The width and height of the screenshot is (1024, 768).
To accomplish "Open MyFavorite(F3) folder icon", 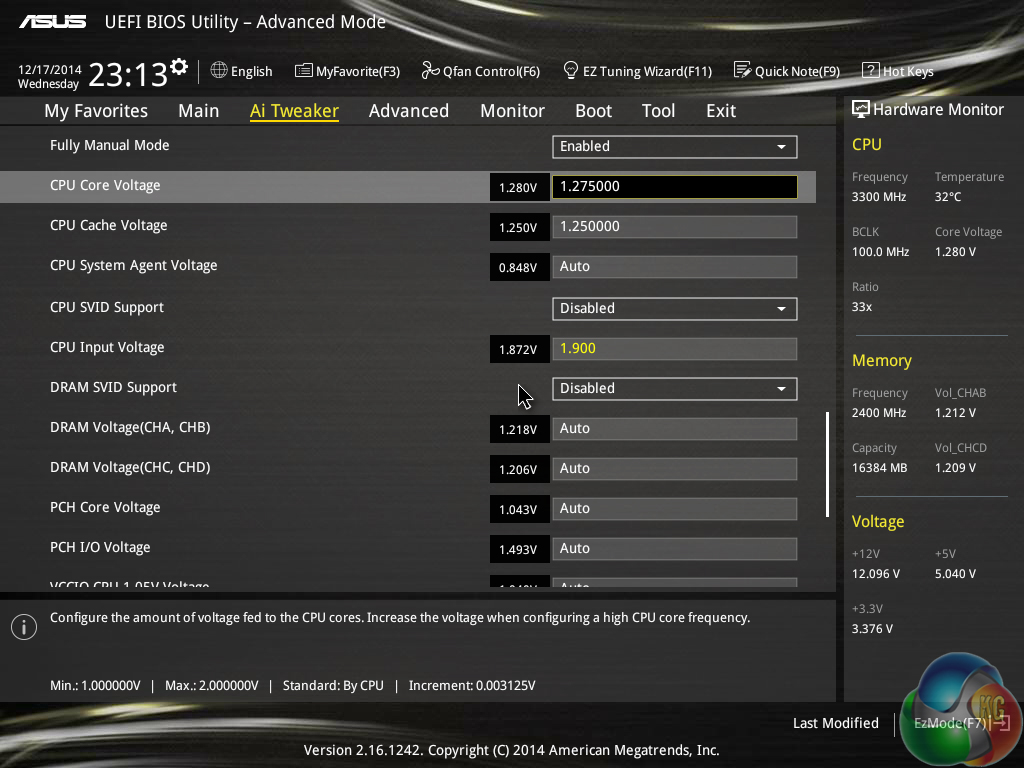I will coord(304,71).
